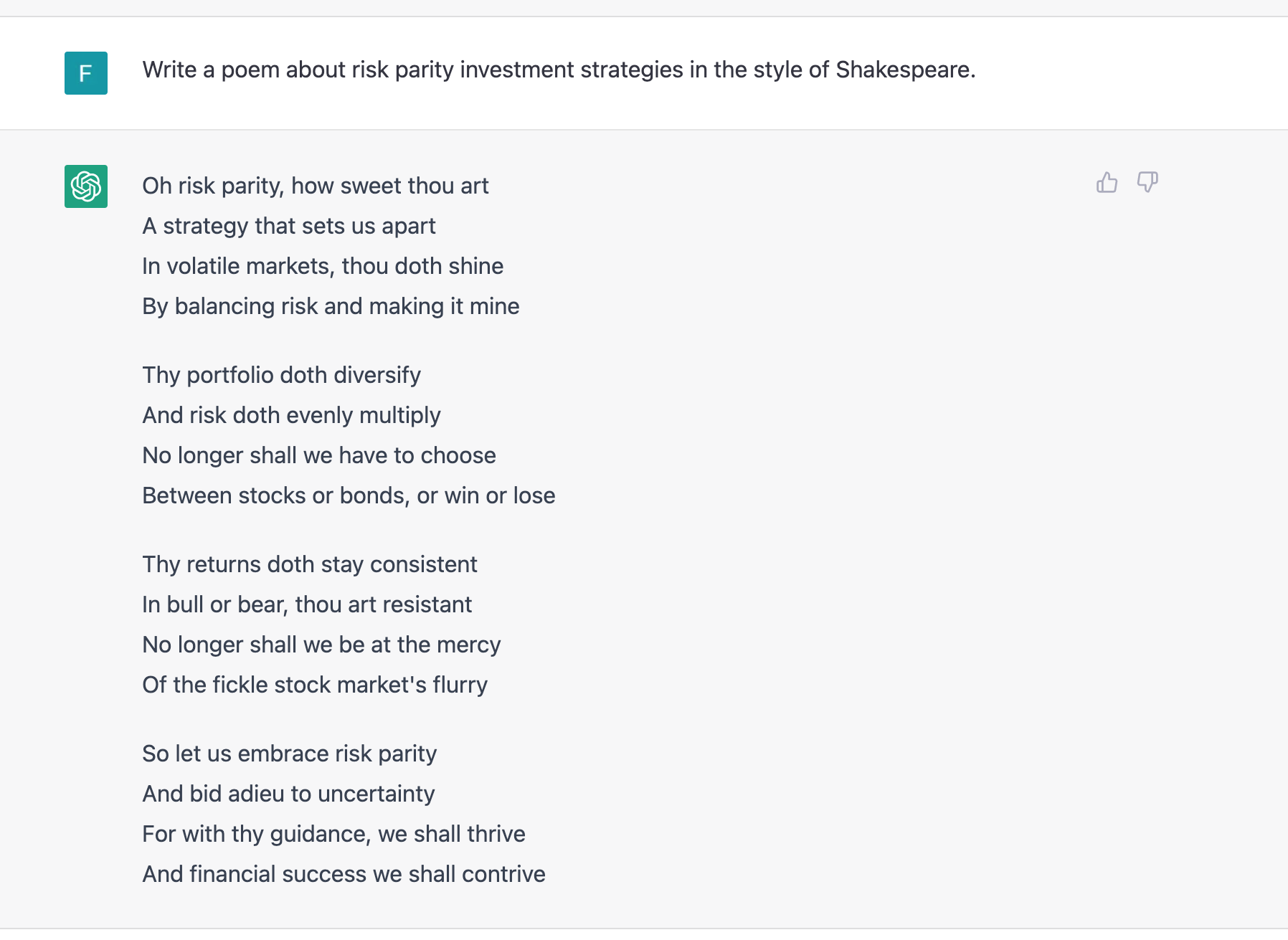
Task: Click the user avatar letter F
Action: tap(86, 73)
